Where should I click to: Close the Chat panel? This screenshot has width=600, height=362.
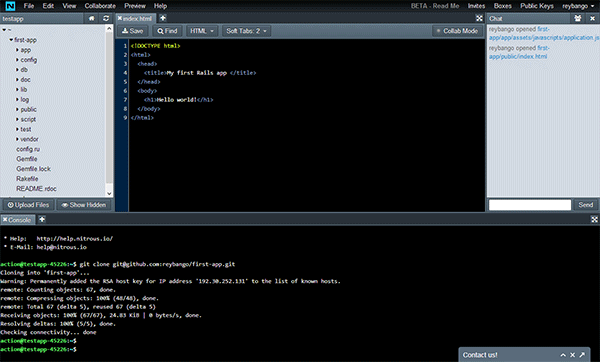[592, 18]
